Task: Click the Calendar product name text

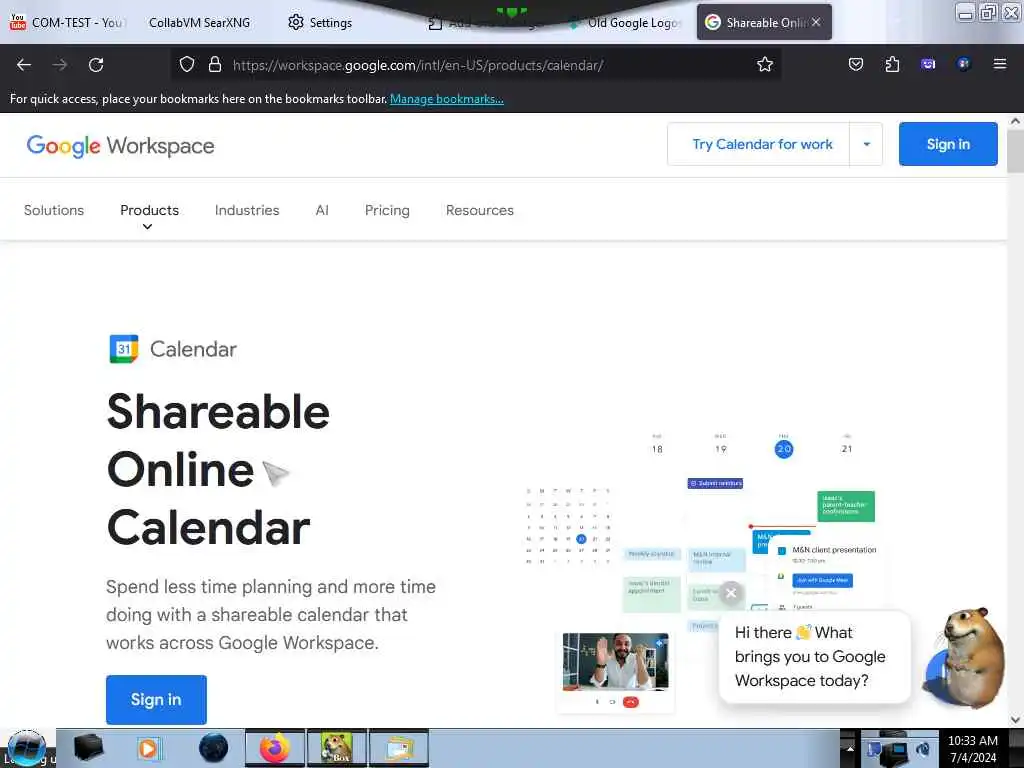Action: 193,349
